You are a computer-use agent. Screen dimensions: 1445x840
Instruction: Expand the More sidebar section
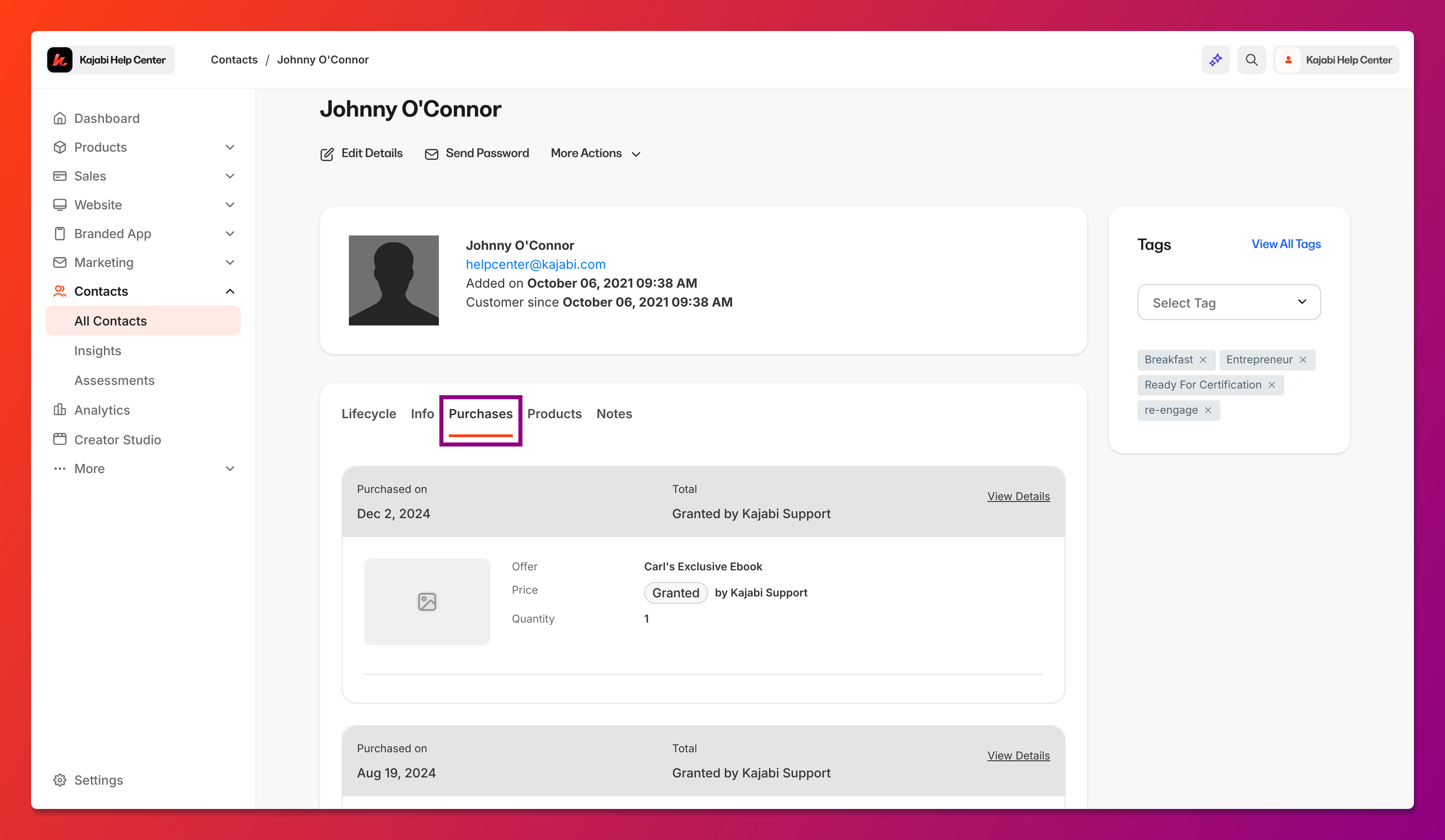(x=230, y=469)
